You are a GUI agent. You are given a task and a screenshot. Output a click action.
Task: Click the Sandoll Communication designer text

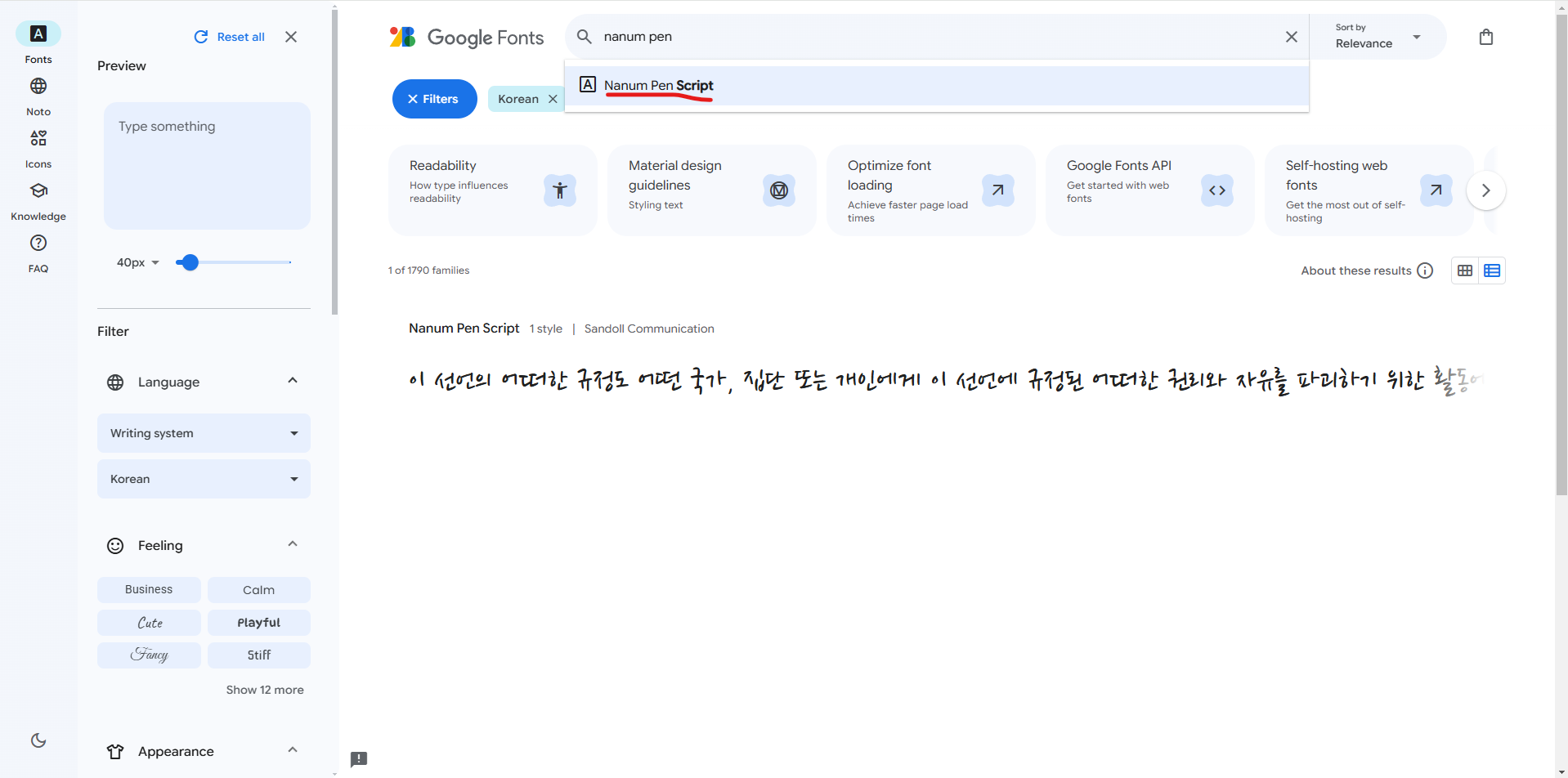[649, 329]
